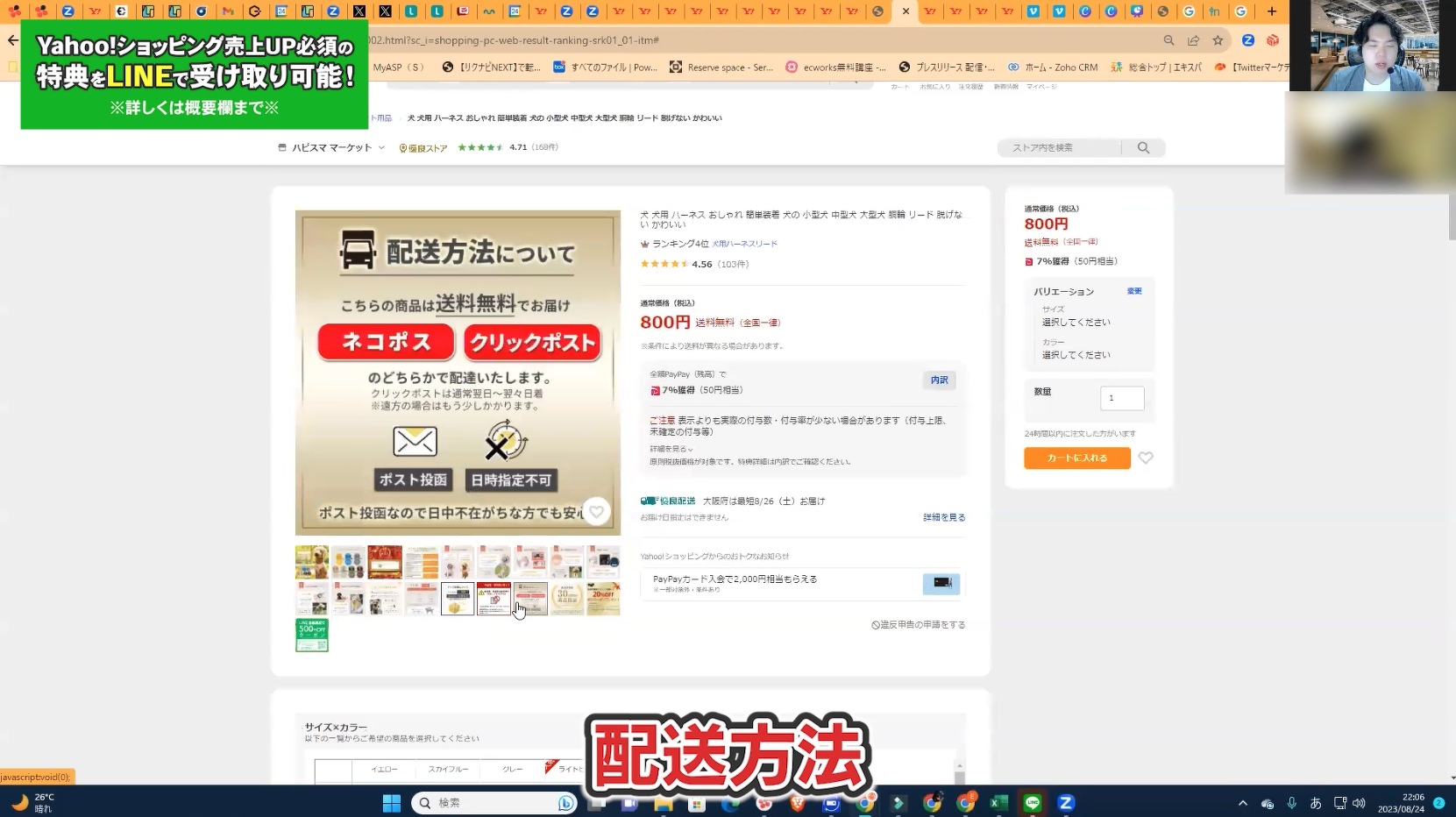Select the store search magnifier icon
The image size is (1456, 817).
(x=1144, y=147)
